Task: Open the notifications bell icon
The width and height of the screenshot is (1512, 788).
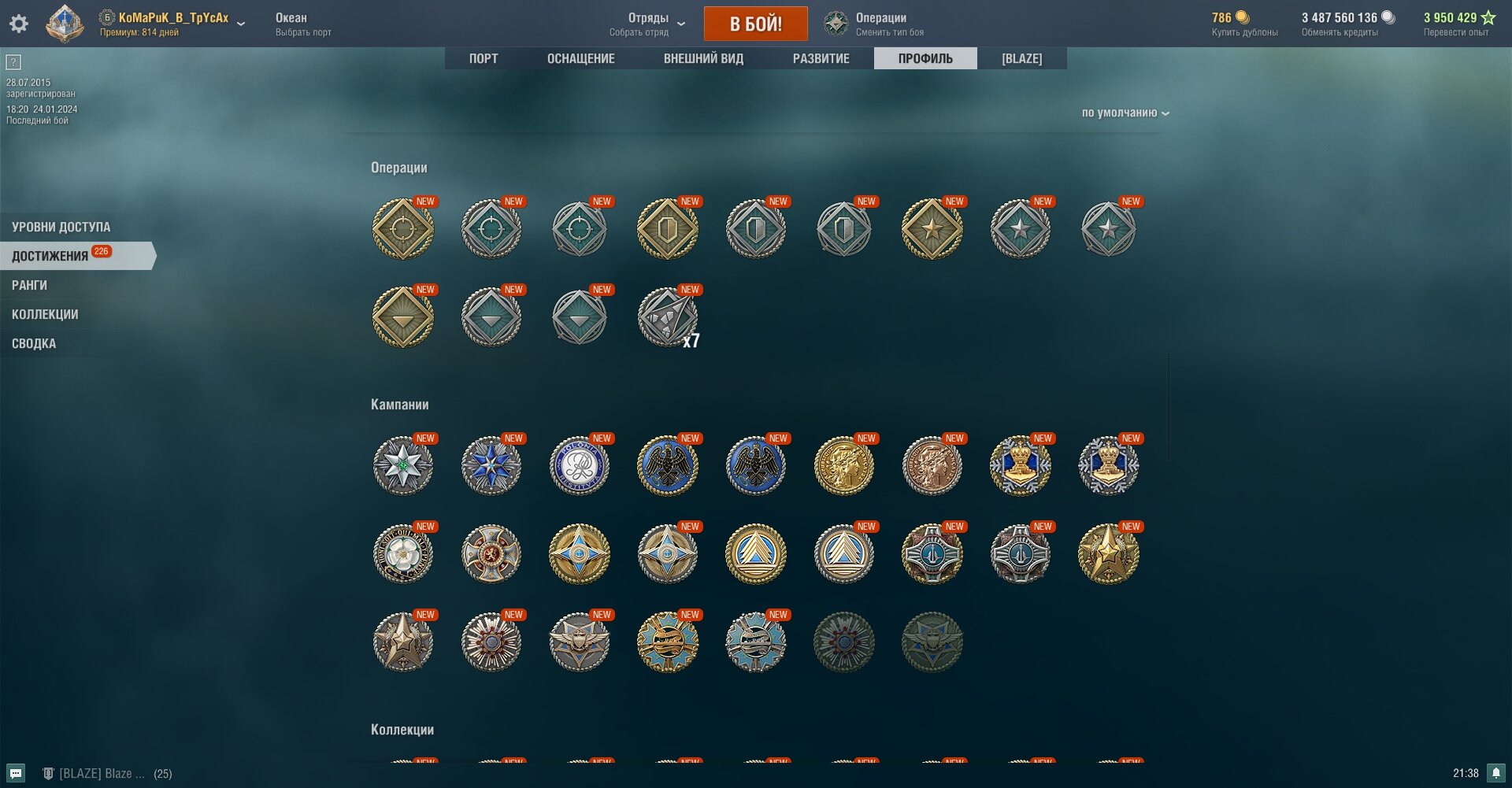Action: pyautogui.click(x=1496, y=773)
